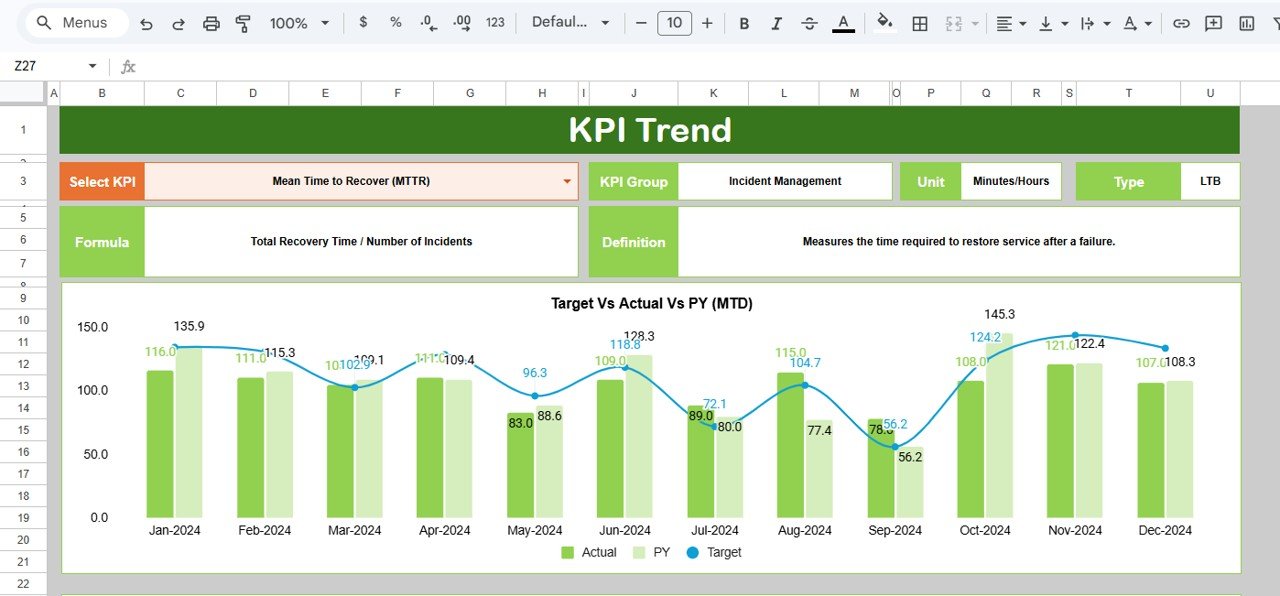1280x596 pixels.
Task: Toggle bold formatting
Action: [x=744, y=22]
